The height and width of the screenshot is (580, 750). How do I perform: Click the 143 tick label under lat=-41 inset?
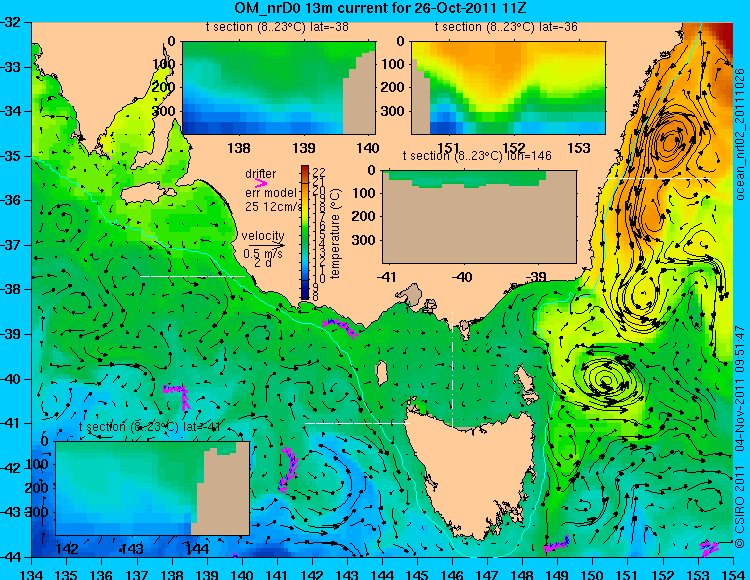132,548
